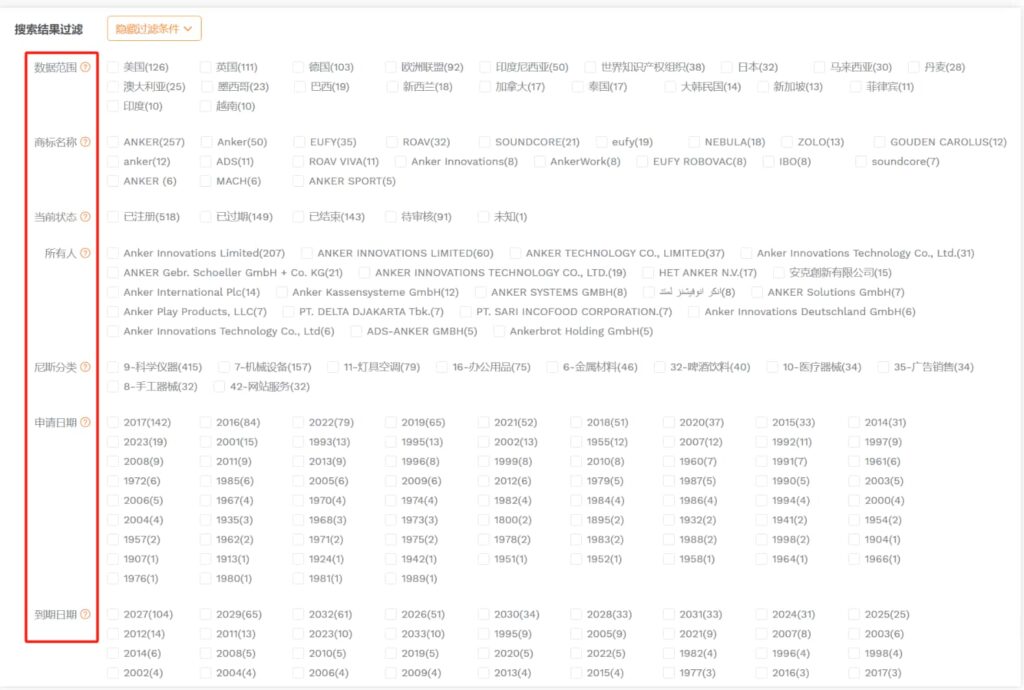Select the 9-科学仪器(415) Nice class checkbox
1024x690 pixels.
click(x=114, y=367)
